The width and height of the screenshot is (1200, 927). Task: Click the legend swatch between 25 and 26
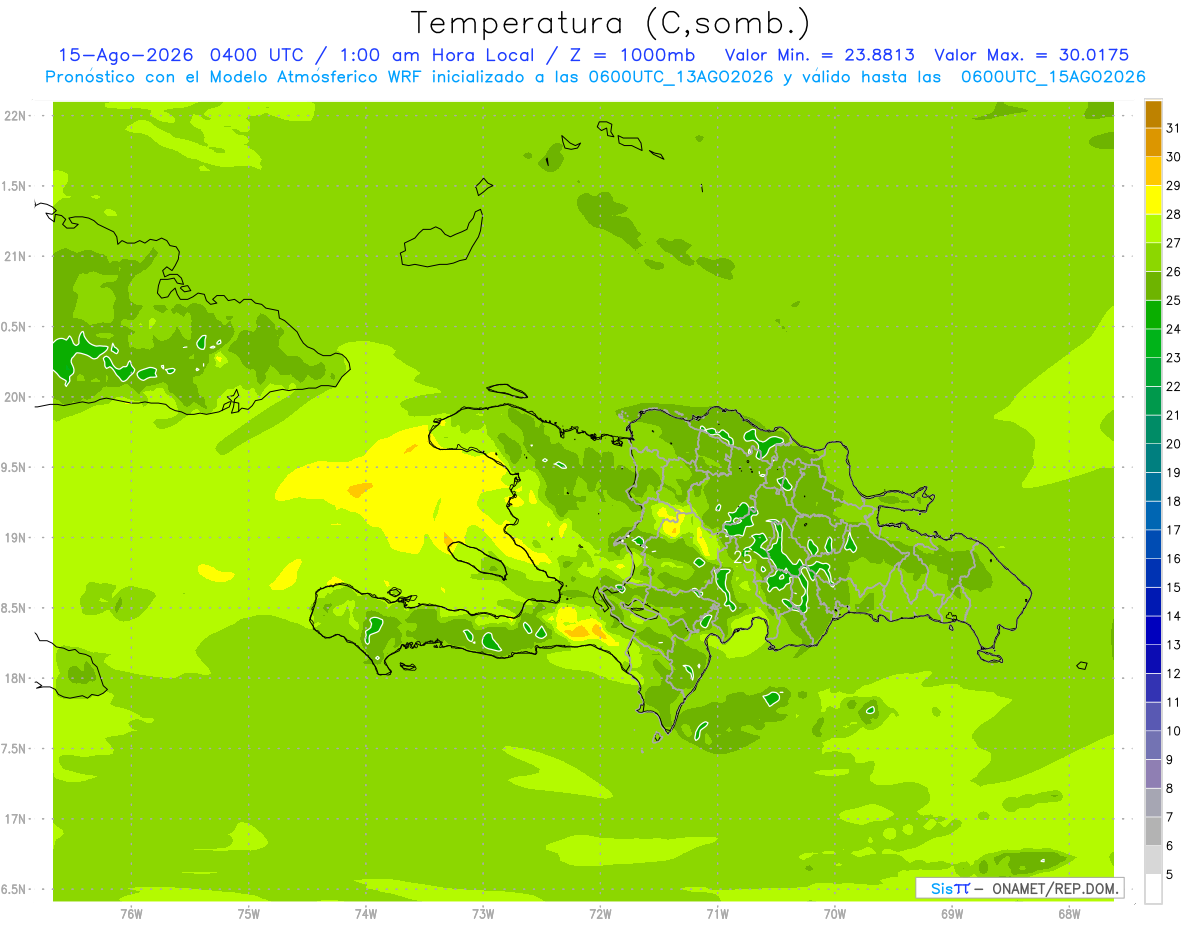(1153, 286)
